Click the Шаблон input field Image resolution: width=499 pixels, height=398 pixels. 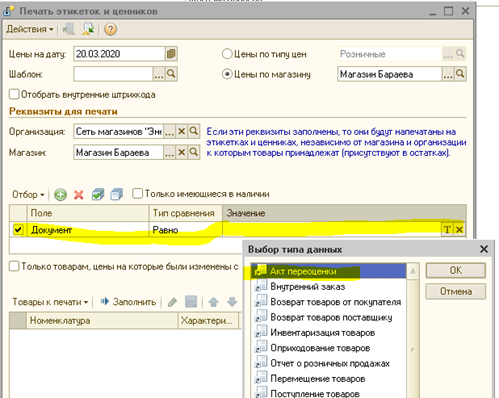(x=113, y=74)
